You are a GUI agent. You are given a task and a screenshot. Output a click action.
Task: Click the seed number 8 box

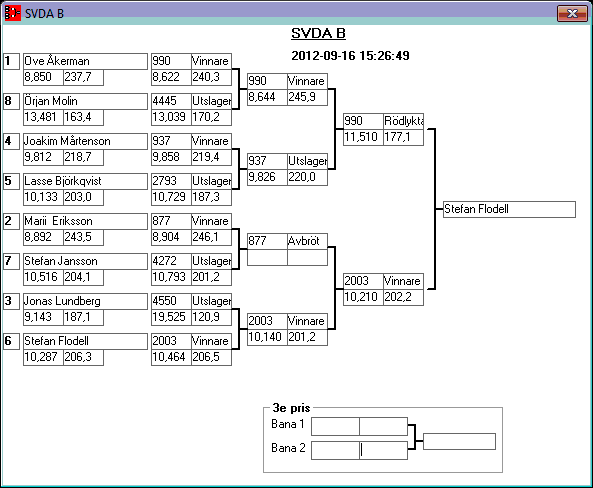(11, 101)
